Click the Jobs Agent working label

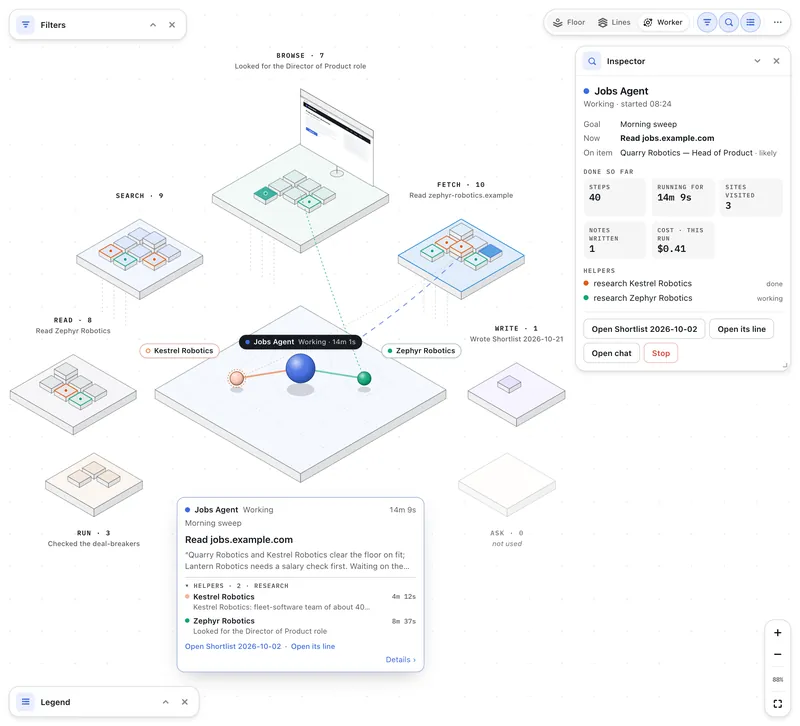tap(301, 342)
